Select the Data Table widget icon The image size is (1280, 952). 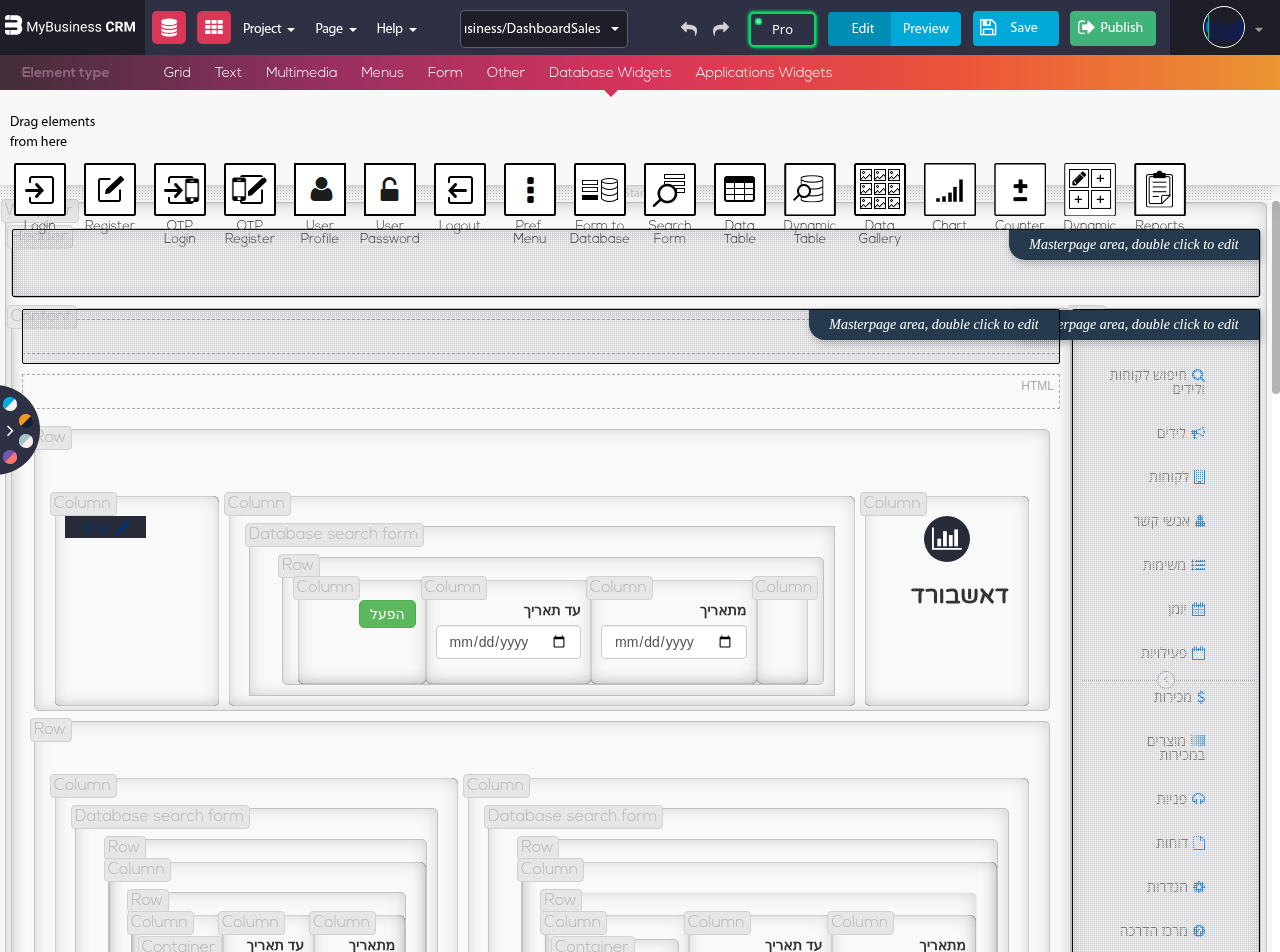(x=740, y=190)
